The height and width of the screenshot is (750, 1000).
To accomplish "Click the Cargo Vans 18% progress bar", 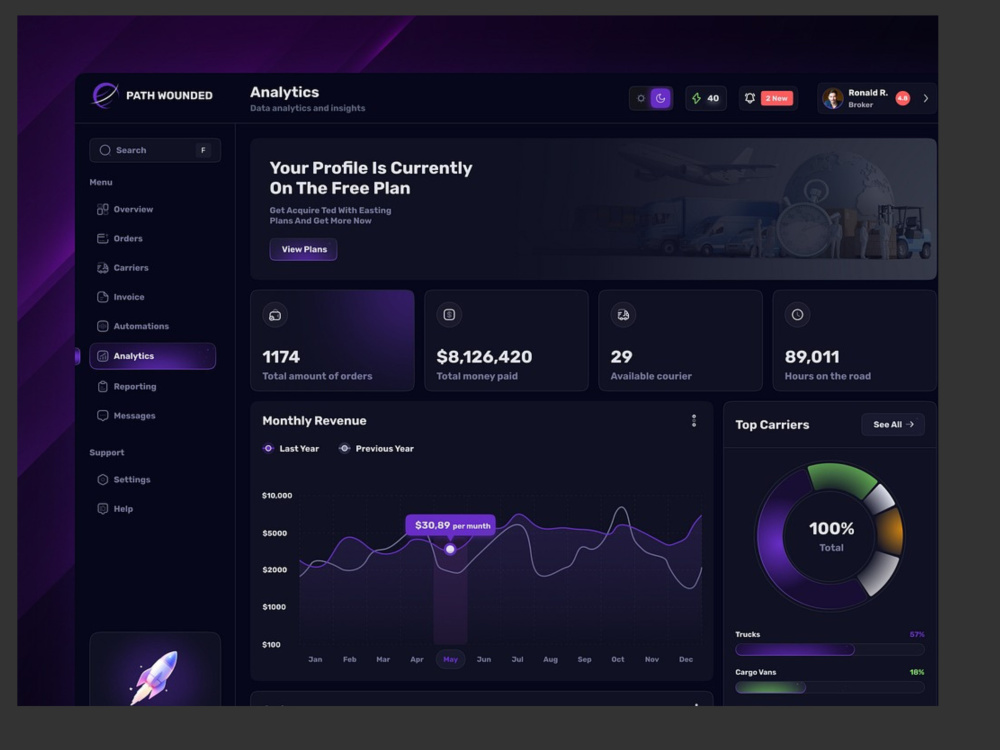I will [x=830, y=687].
